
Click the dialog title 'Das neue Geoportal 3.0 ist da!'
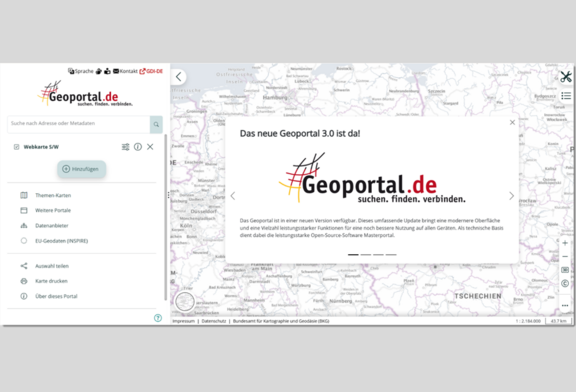tap(300, 133)
